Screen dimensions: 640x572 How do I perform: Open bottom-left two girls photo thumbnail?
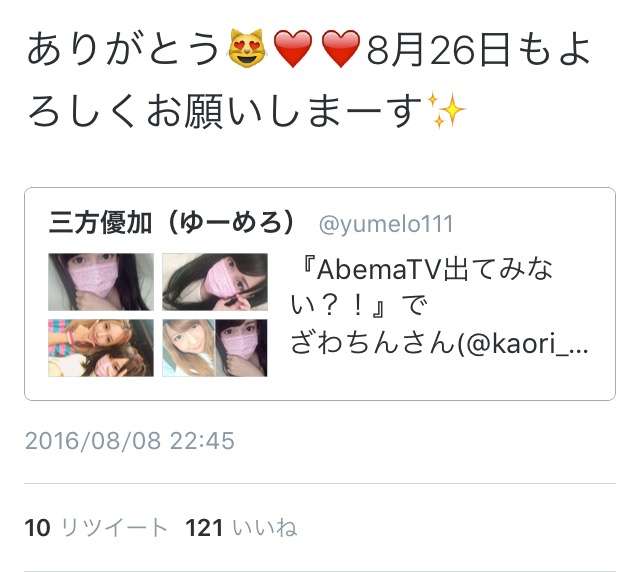click(101, 348)
